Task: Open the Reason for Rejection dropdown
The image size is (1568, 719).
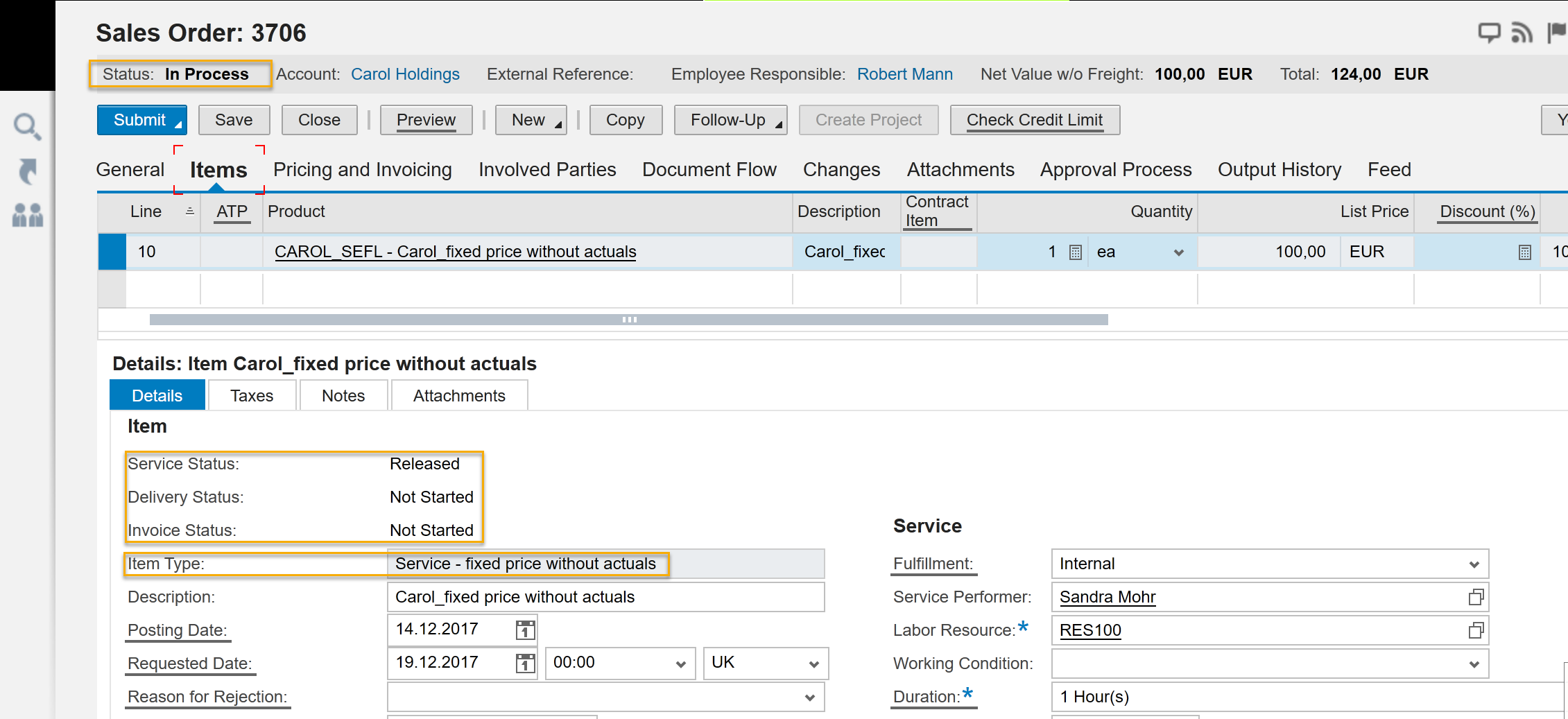Action: (x=810, y=698)
